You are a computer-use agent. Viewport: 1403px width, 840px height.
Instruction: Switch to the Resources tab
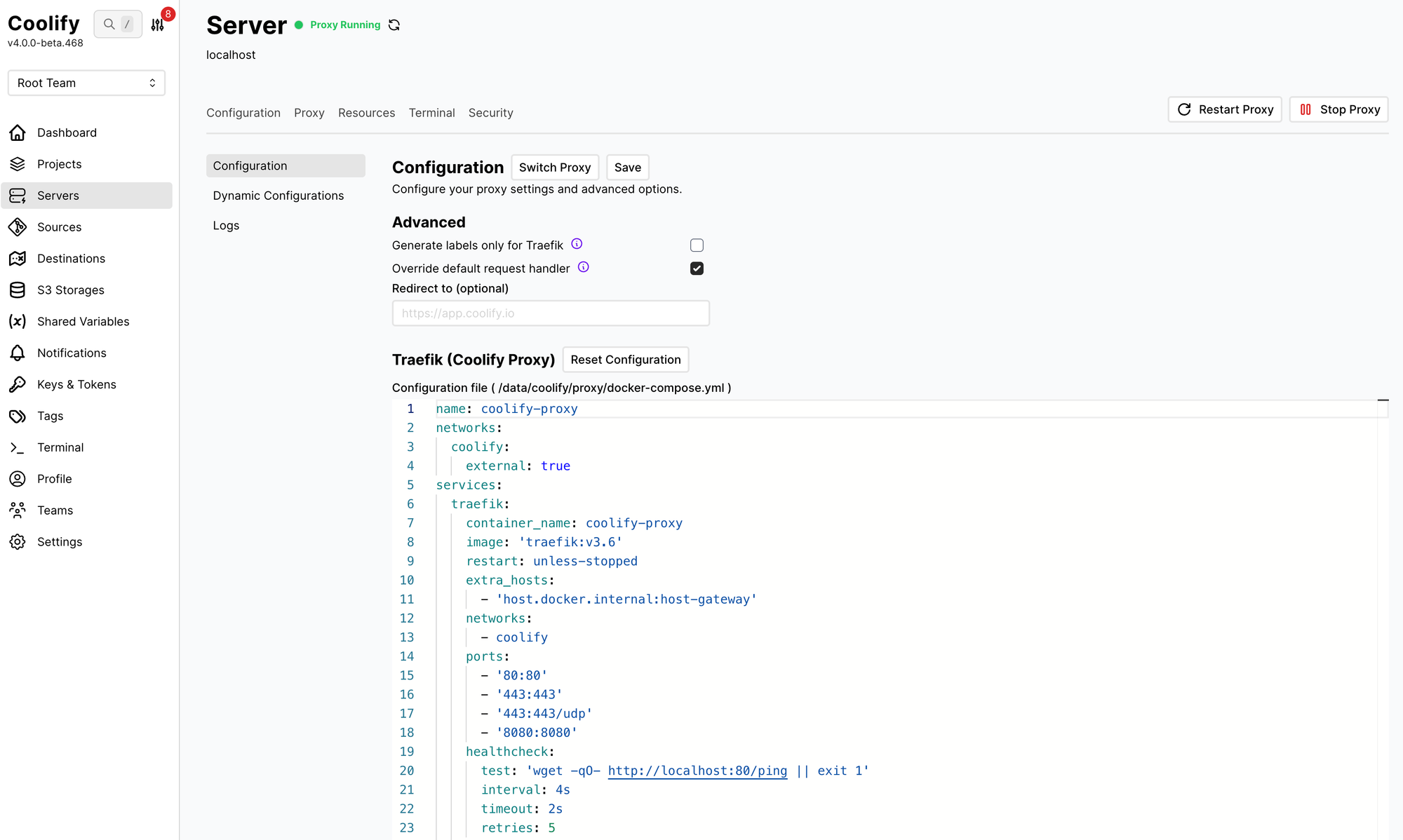coord(366,113)
